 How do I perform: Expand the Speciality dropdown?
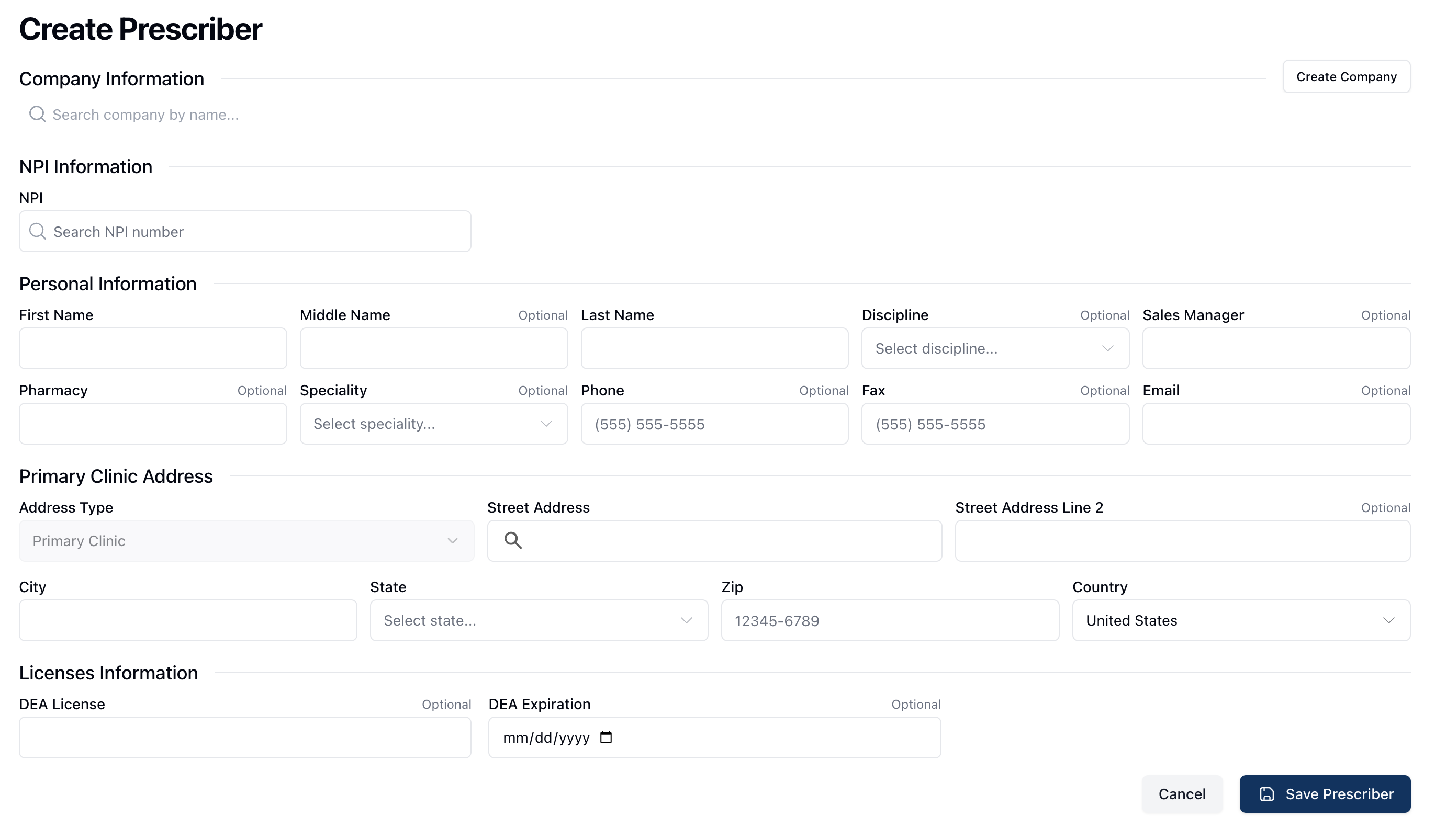pyautogui.click(x=433, y=424)
